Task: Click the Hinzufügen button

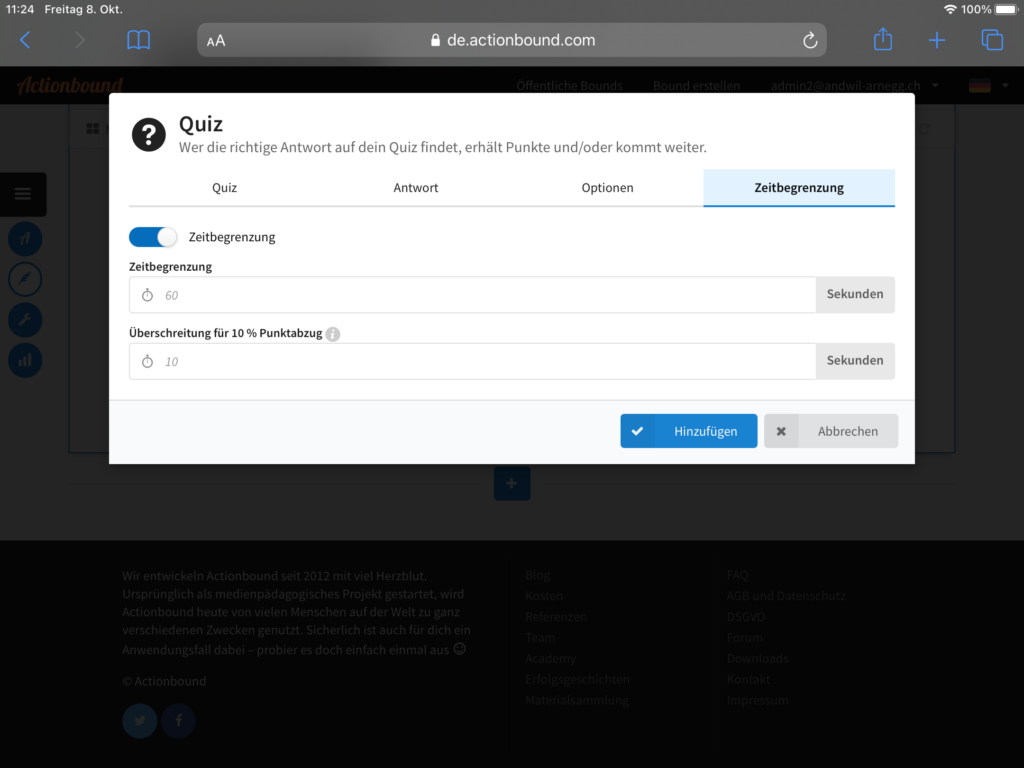Action: pyautogui.click(x=688, y=431)
